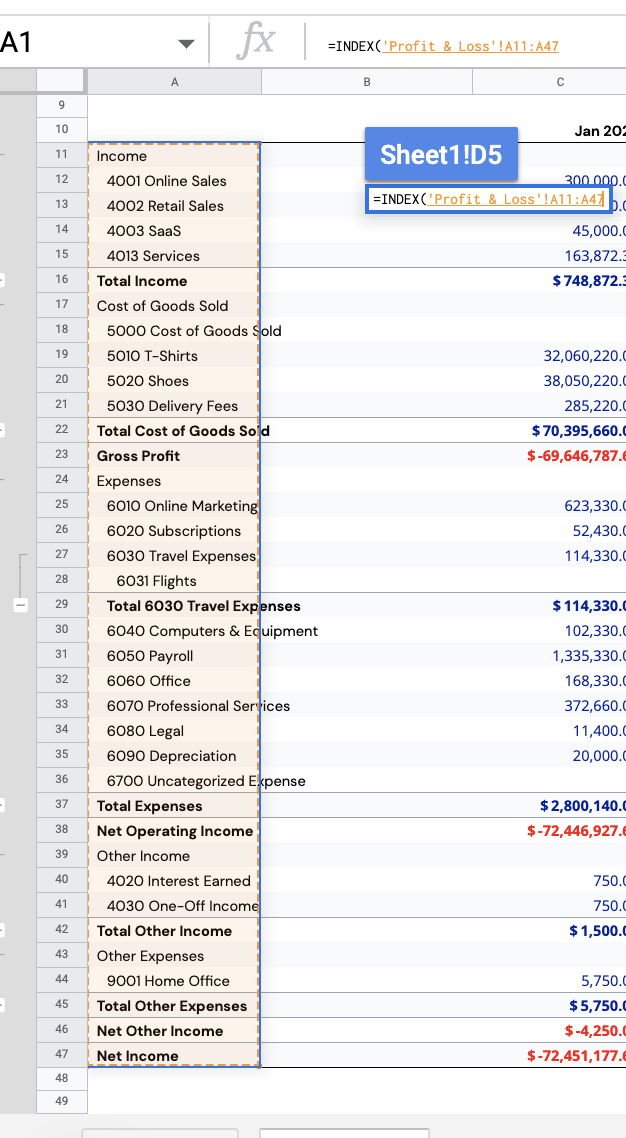Image resolution: width=626 pixels, height=1138 pixels.
Task: Click the 5030 Delivery Fees cell
Action: point(174,406)
